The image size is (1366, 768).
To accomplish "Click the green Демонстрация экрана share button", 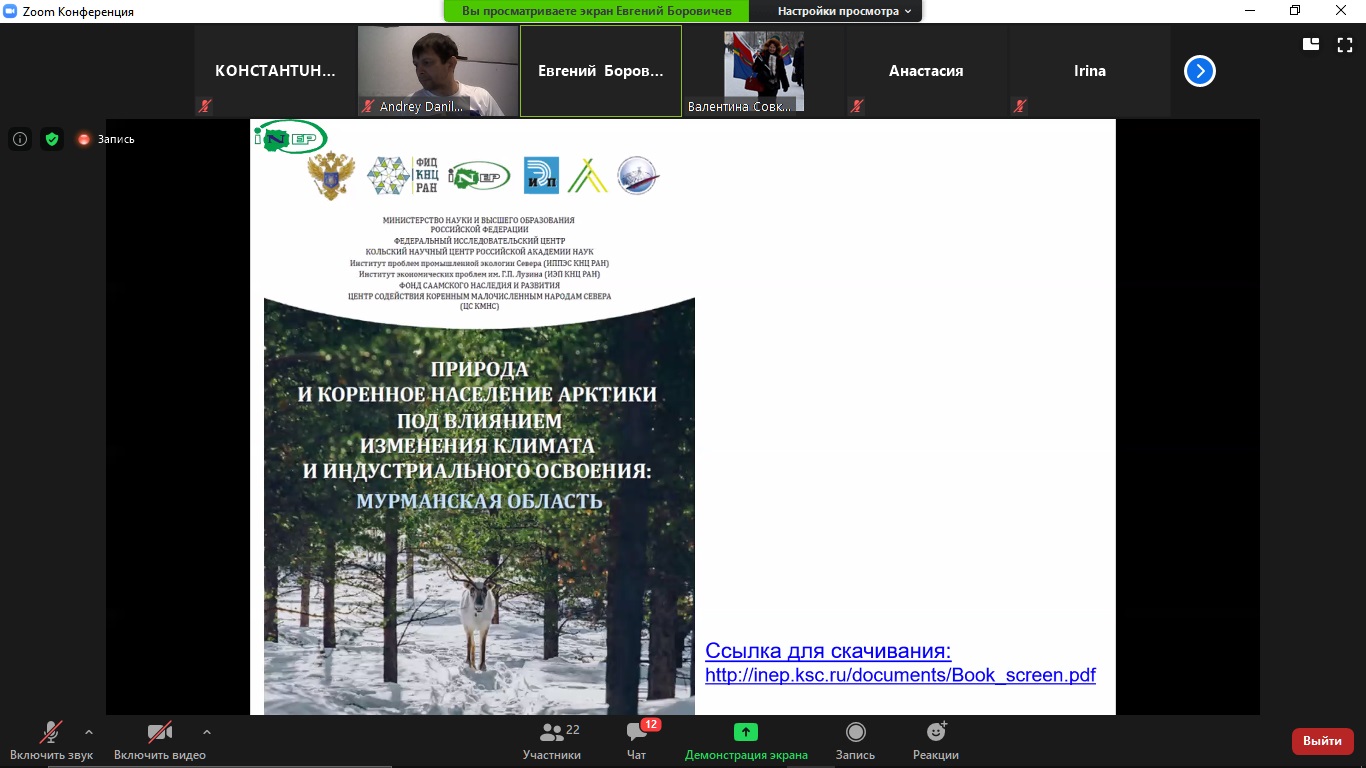I will 746,740.
